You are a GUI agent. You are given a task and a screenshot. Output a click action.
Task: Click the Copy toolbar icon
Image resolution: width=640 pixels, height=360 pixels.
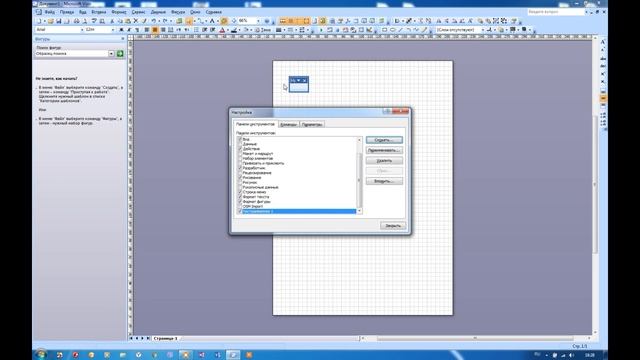pyautogui.click(x=120, y=21)
